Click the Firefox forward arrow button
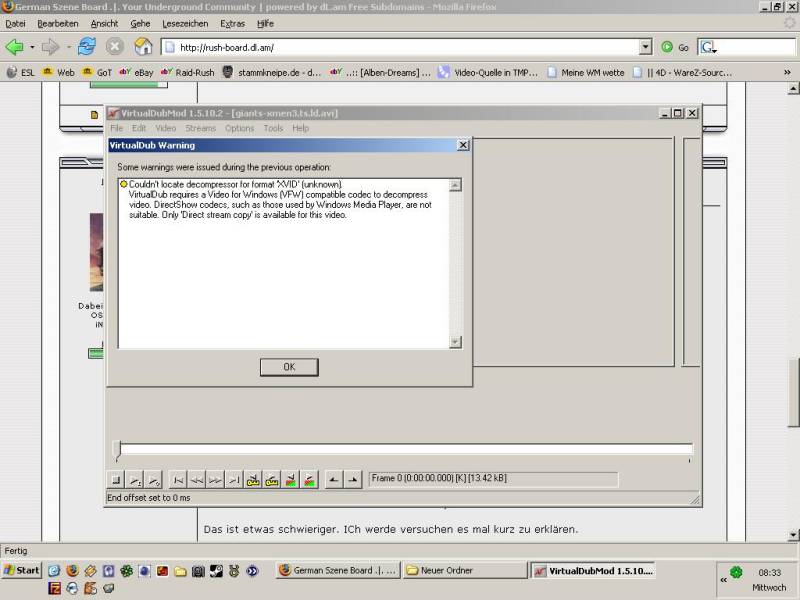Viewport: 800px width, 600px height. (x=51, y=47)
